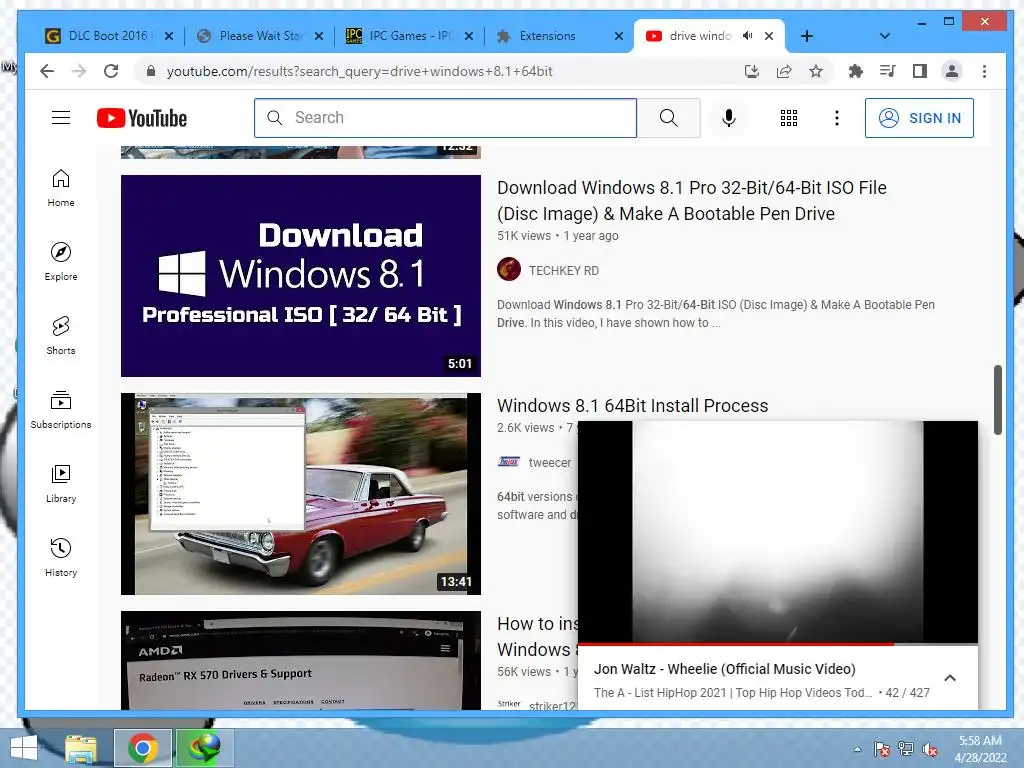
Task: Click the YouTube search magnifier button
Action: tap(668, 118)
